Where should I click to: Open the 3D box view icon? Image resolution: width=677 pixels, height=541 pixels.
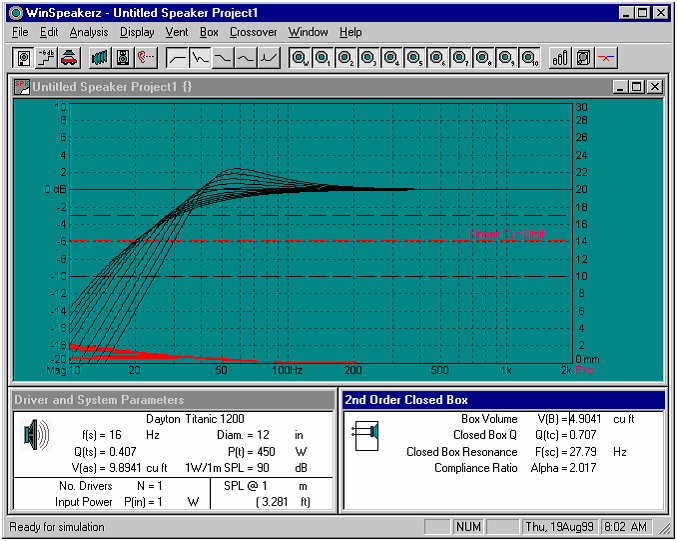pyautogui.click(x=583, y=57)
